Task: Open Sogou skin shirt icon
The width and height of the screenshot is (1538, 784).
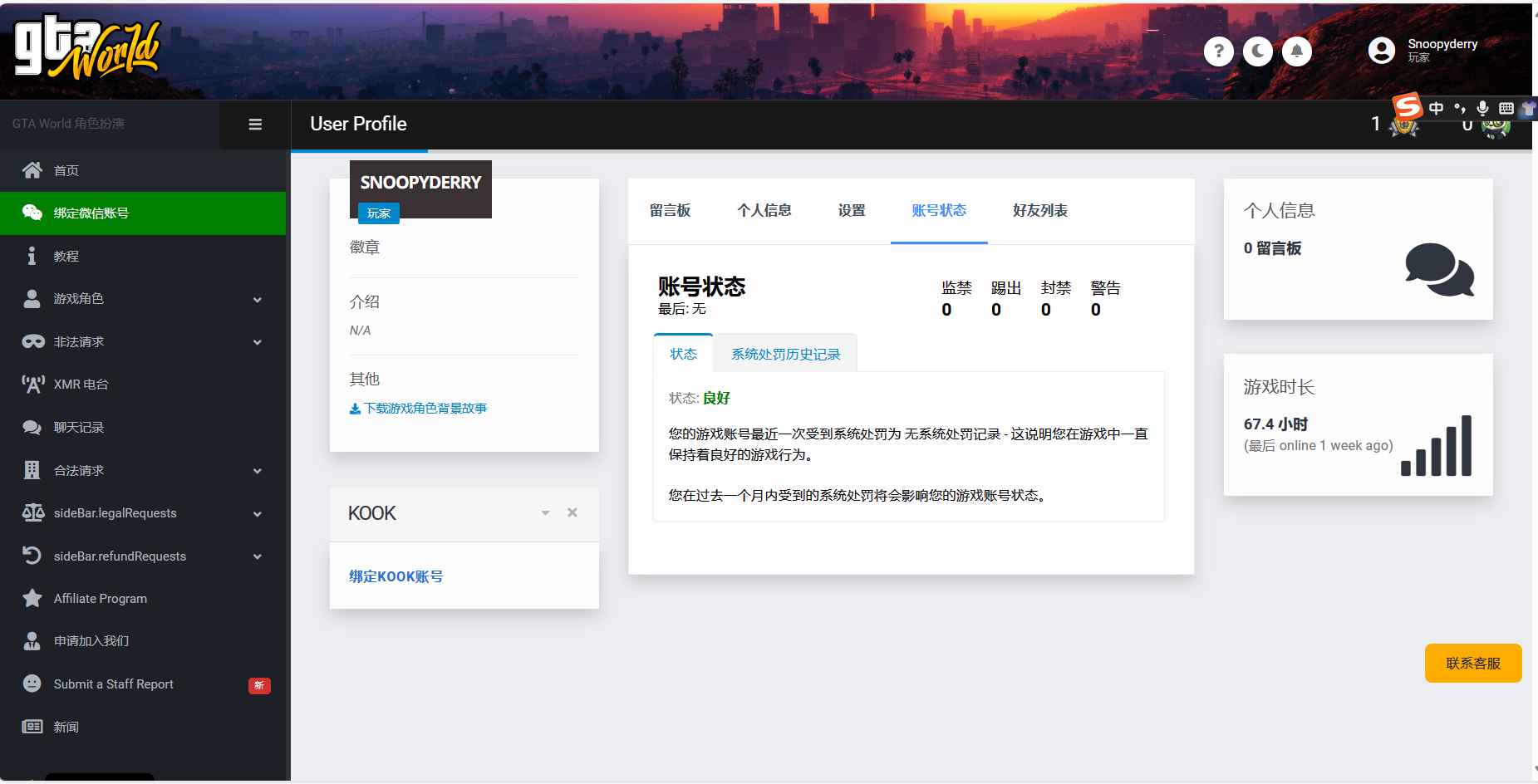Action: 1527,108
